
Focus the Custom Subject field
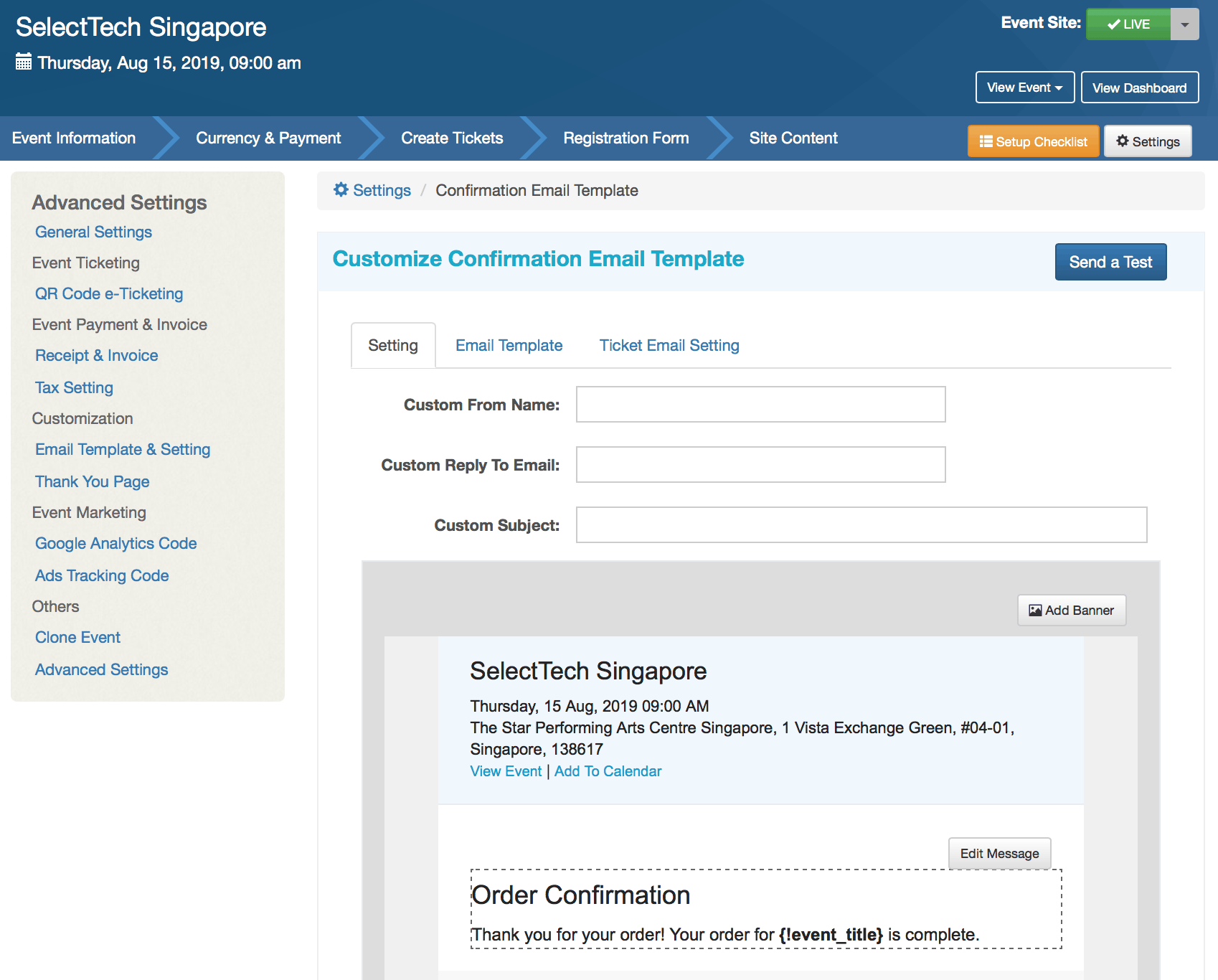(x=861, y=525)
